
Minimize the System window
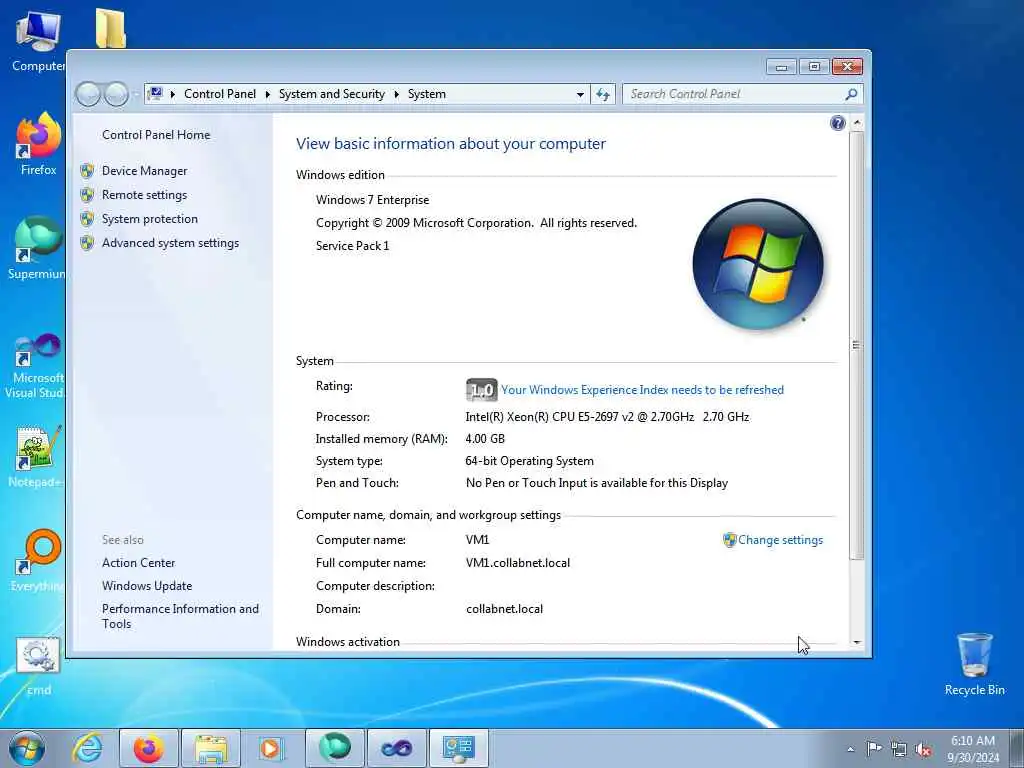[x=781, y=67]
